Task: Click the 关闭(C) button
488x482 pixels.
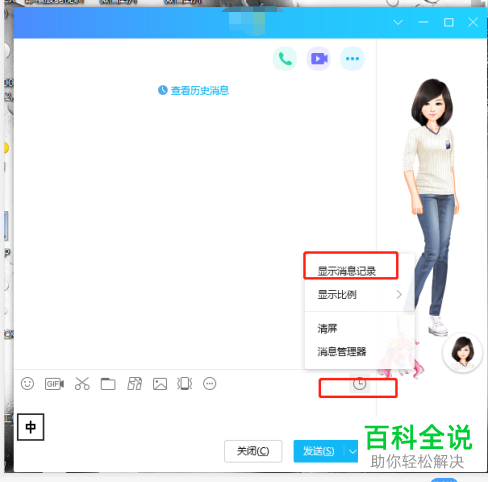Action: tap(253, 451)
